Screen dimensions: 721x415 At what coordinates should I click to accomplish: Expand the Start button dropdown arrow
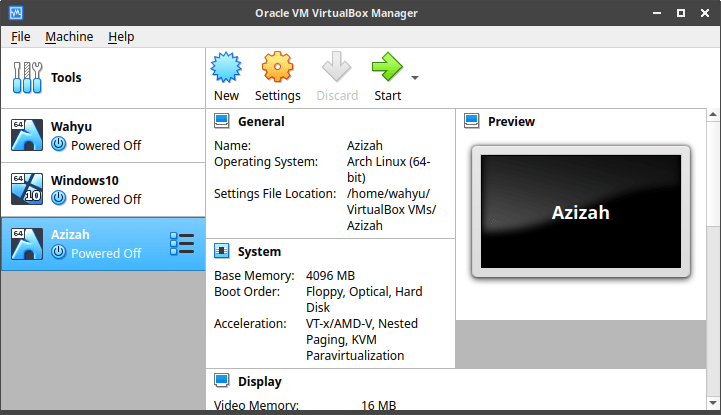click(414, 78)
